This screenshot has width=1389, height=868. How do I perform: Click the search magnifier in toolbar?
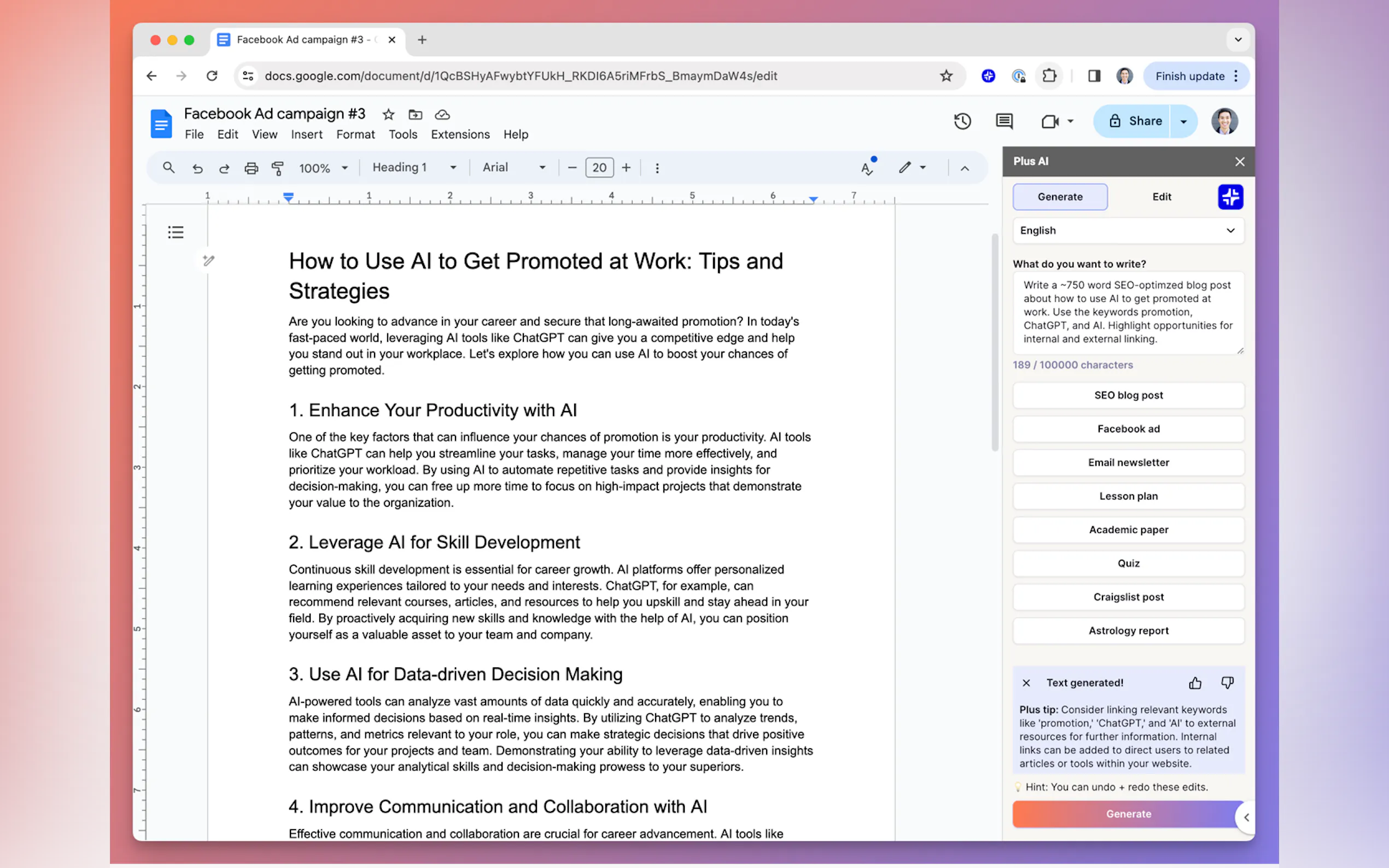168,168
